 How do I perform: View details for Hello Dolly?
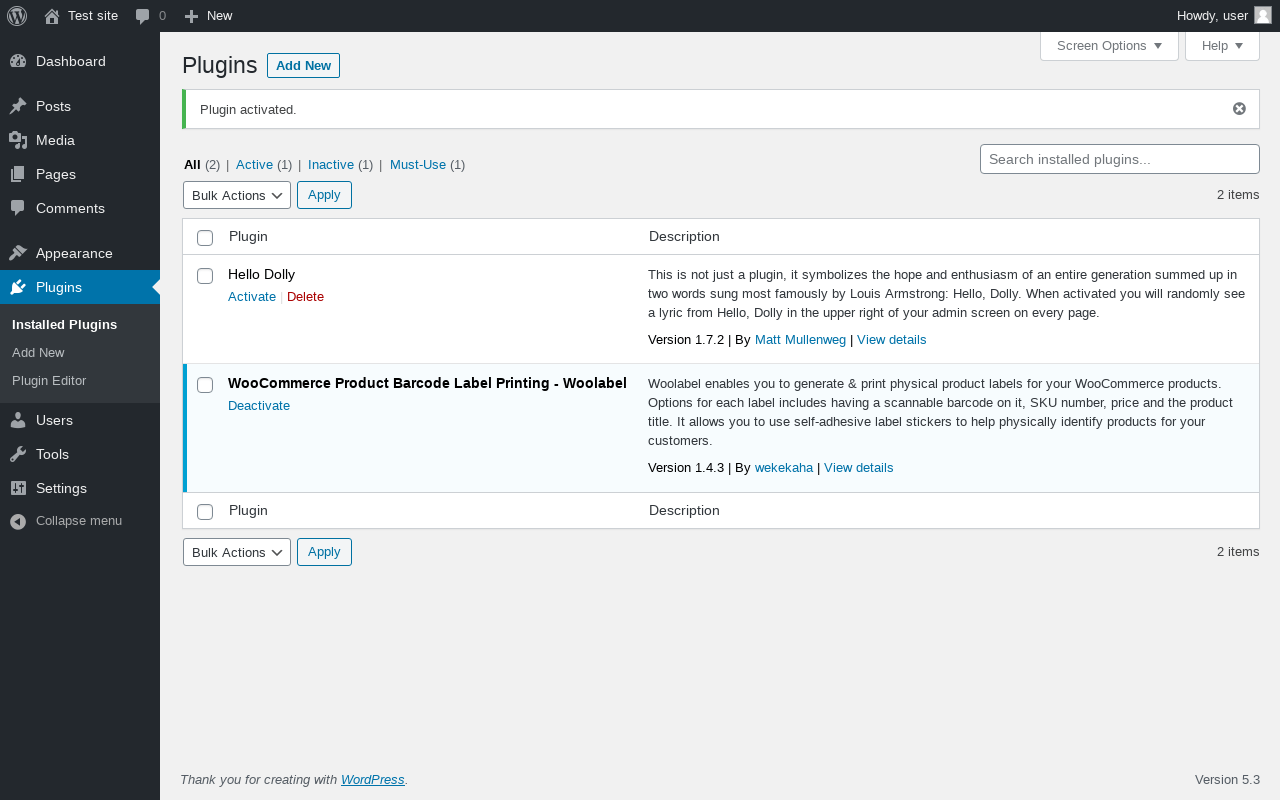click(x=892, y=340)
